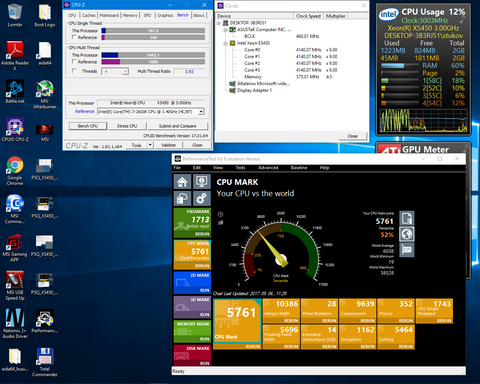Launch Total Commander from the desktop
Viewport: 480px width, 384px height.
pyautogui.click(x=45, y=362)
